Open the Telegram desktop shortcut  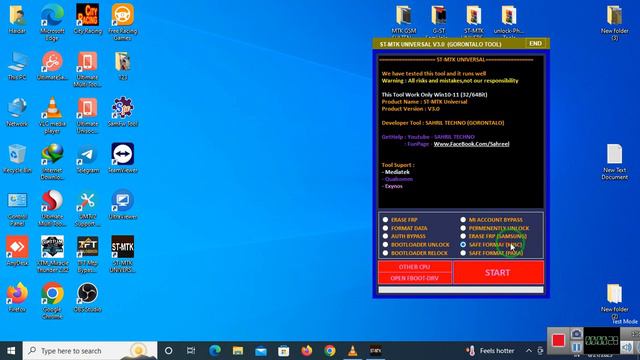pyautogui.click(x=87, y=158)
